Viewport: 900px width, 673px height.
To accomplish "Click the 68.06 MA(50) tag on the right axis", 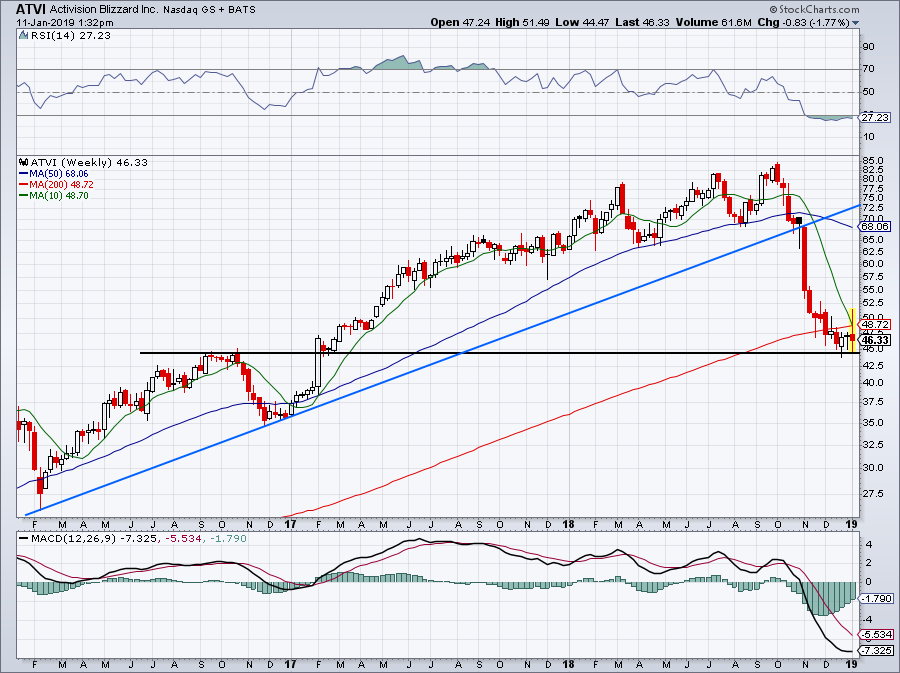I will point(876,227).
